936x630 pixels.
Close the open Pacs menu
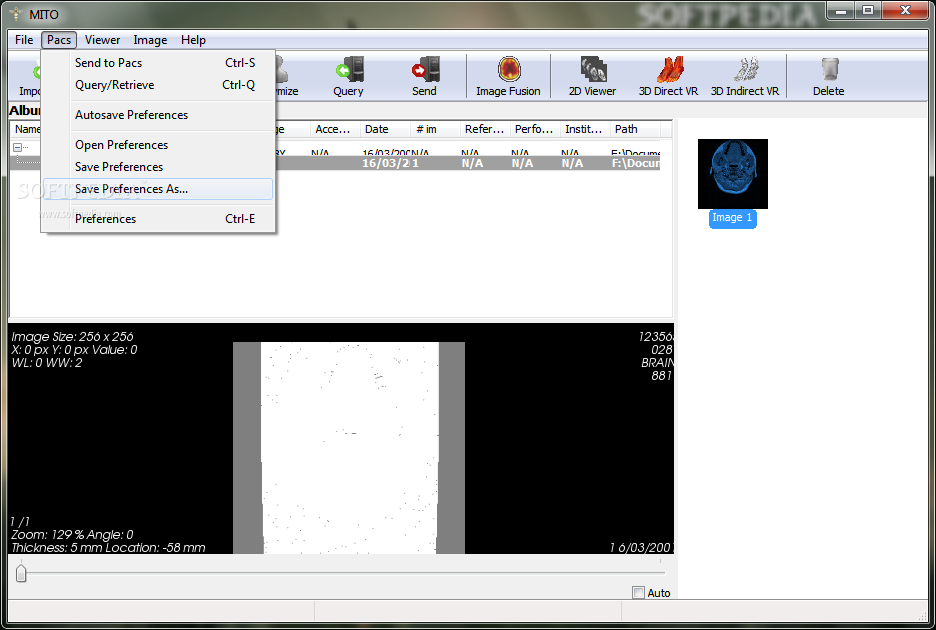coord(59,40)
